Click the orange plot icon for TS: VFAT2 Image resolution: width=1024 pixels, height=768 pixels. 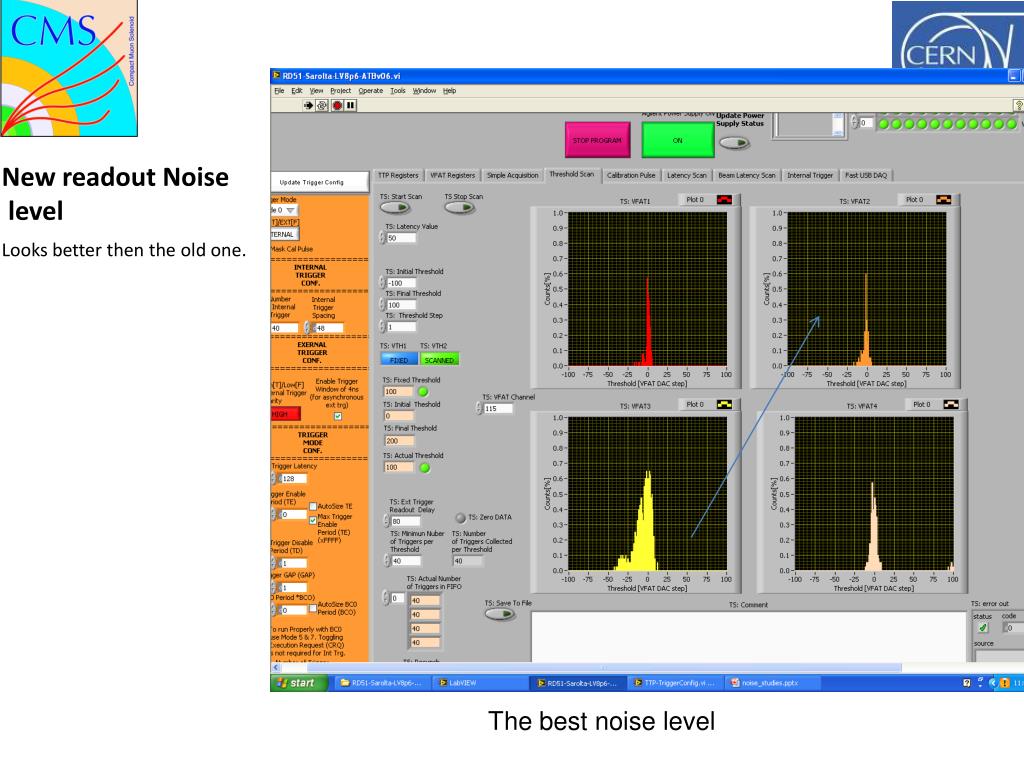pyautogui.click(x=944, y=199)
